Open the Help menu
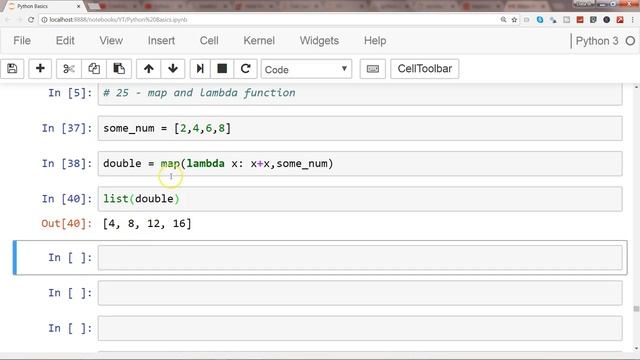Viewport: 640px width, 360px height. tap(375, 40)
